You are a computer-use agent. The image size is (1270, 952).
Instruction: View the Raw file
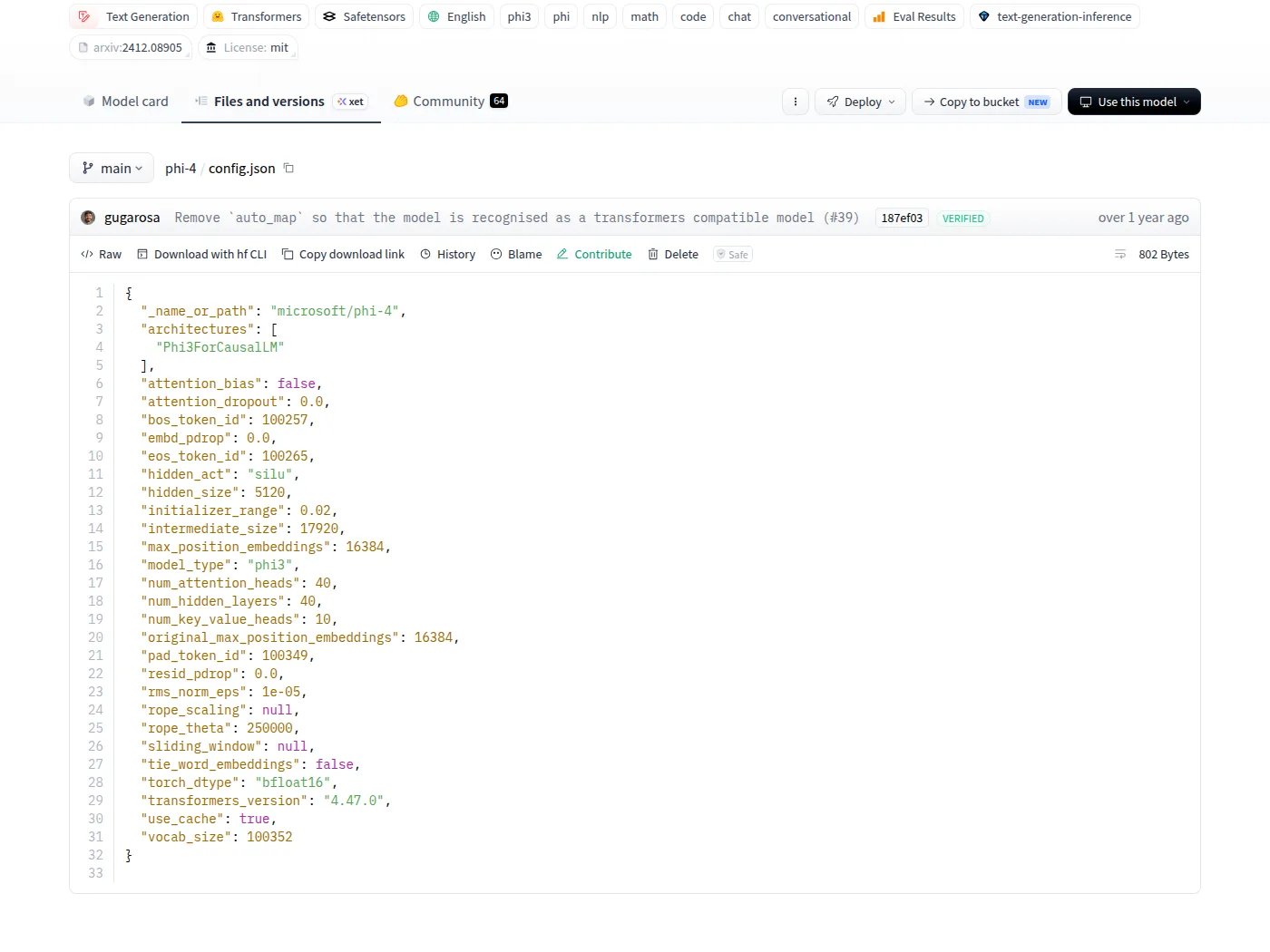[101, 254]
